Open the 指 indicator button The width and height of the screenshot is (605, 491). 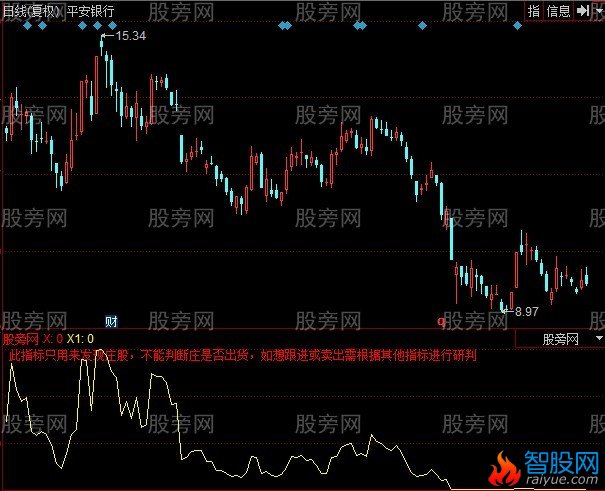pos(534,11)
